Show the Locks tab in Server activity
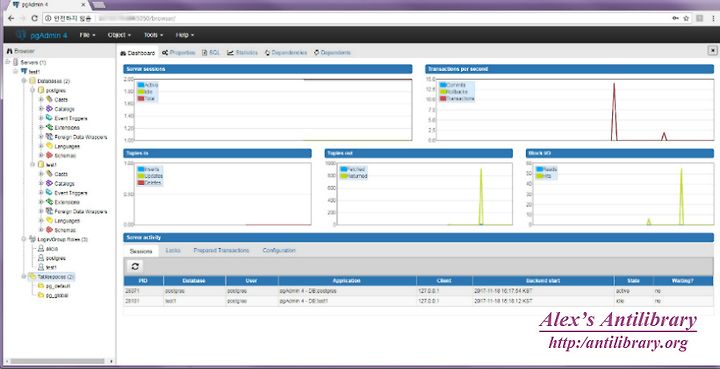 click(173, 251)
